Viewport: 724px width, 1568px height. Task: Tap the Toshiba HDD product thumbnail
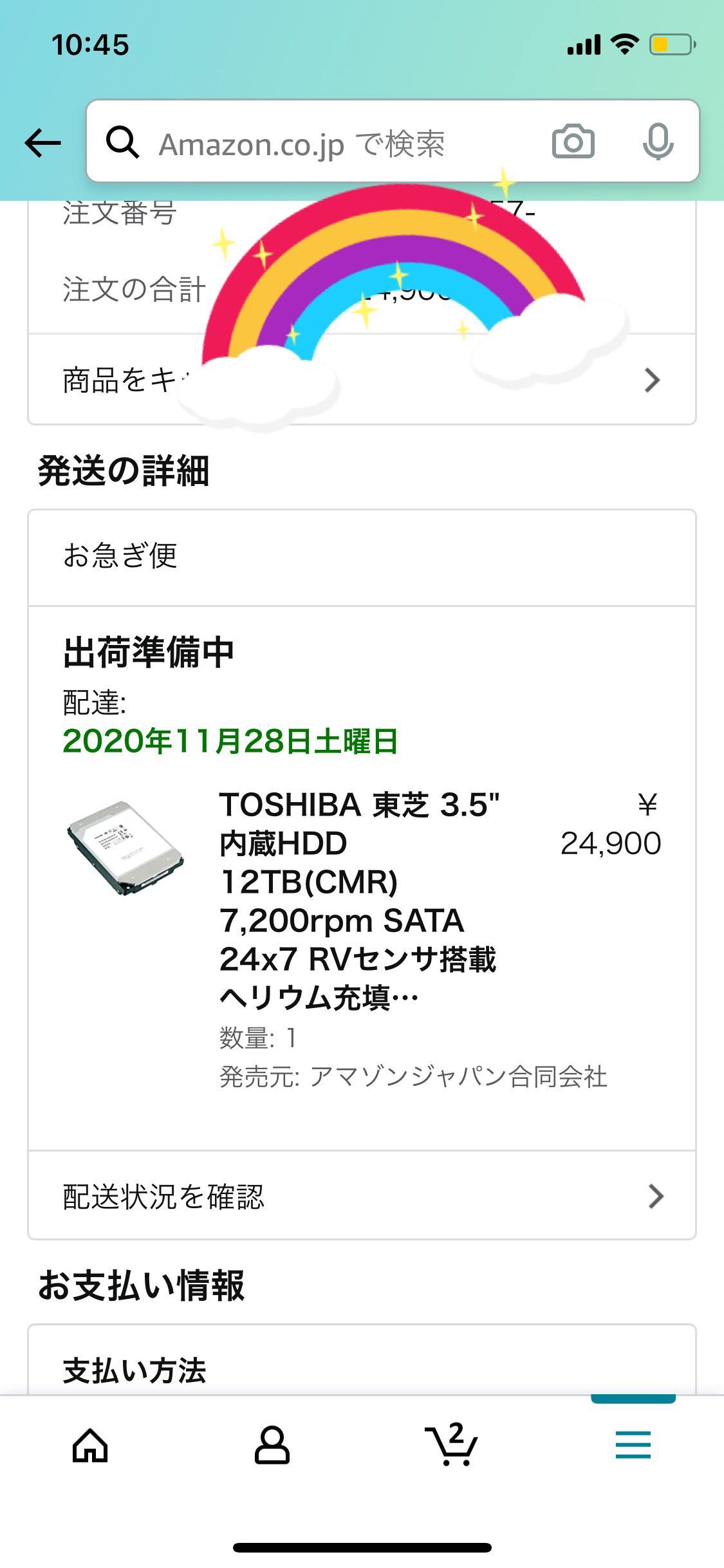pos(125,847)
